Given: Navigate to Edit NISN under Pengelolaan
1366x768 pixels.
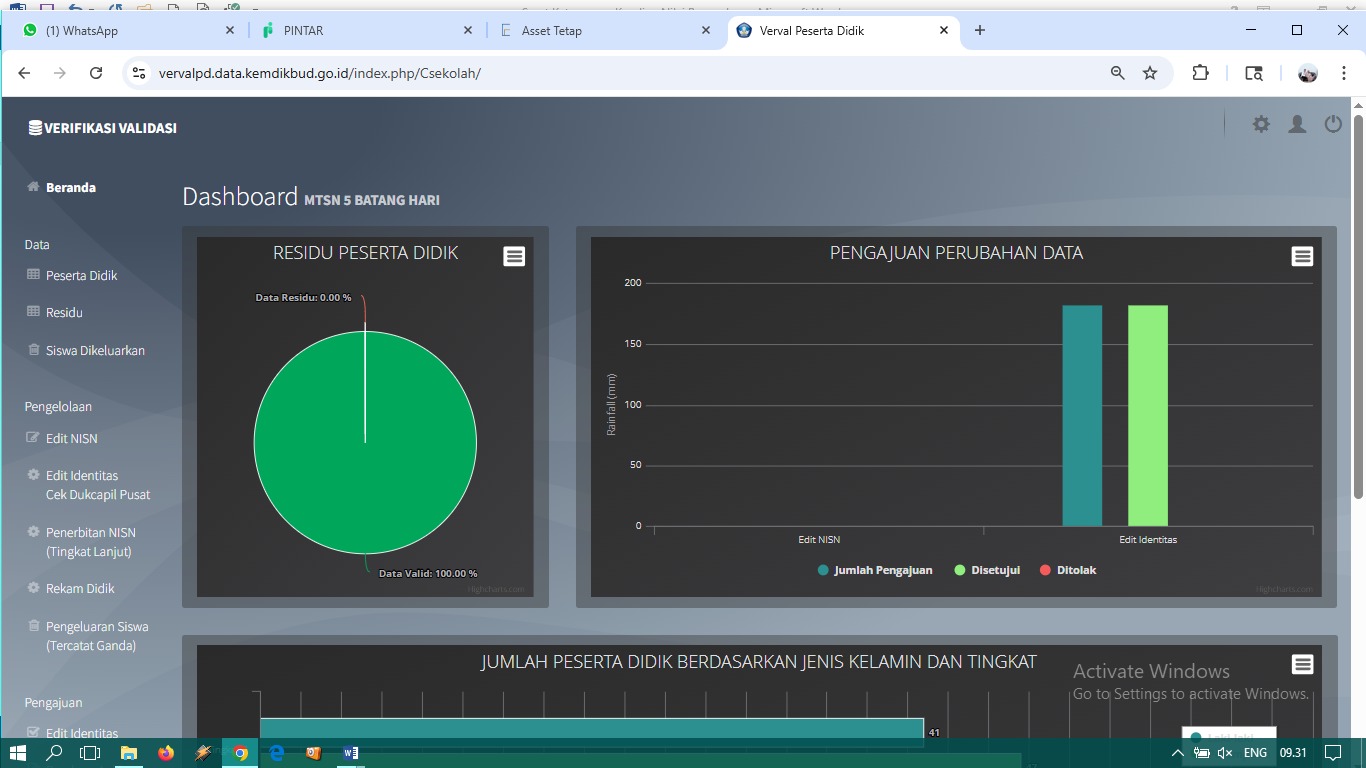Looking at the screenshot, I should coord(70,438).
